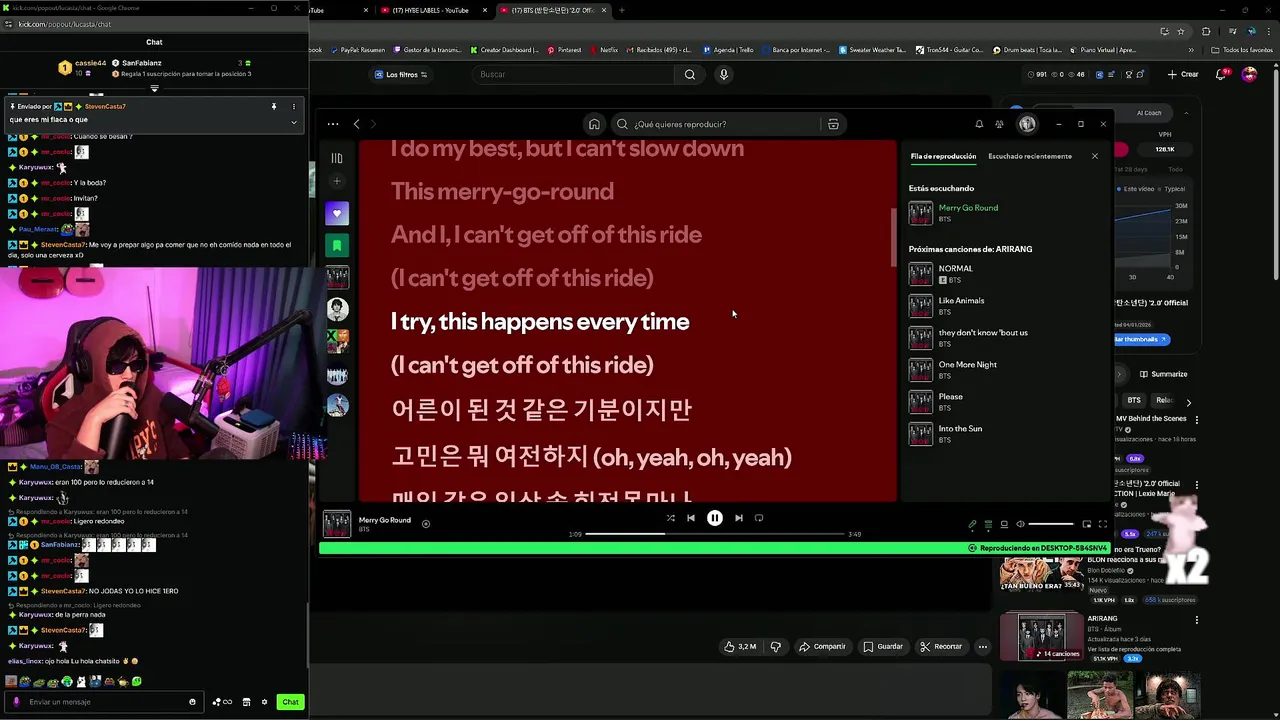This screenshot has width=1280, height=720.
Task: Toggle shuffle in Spotify player
Action: pos(670,518)
